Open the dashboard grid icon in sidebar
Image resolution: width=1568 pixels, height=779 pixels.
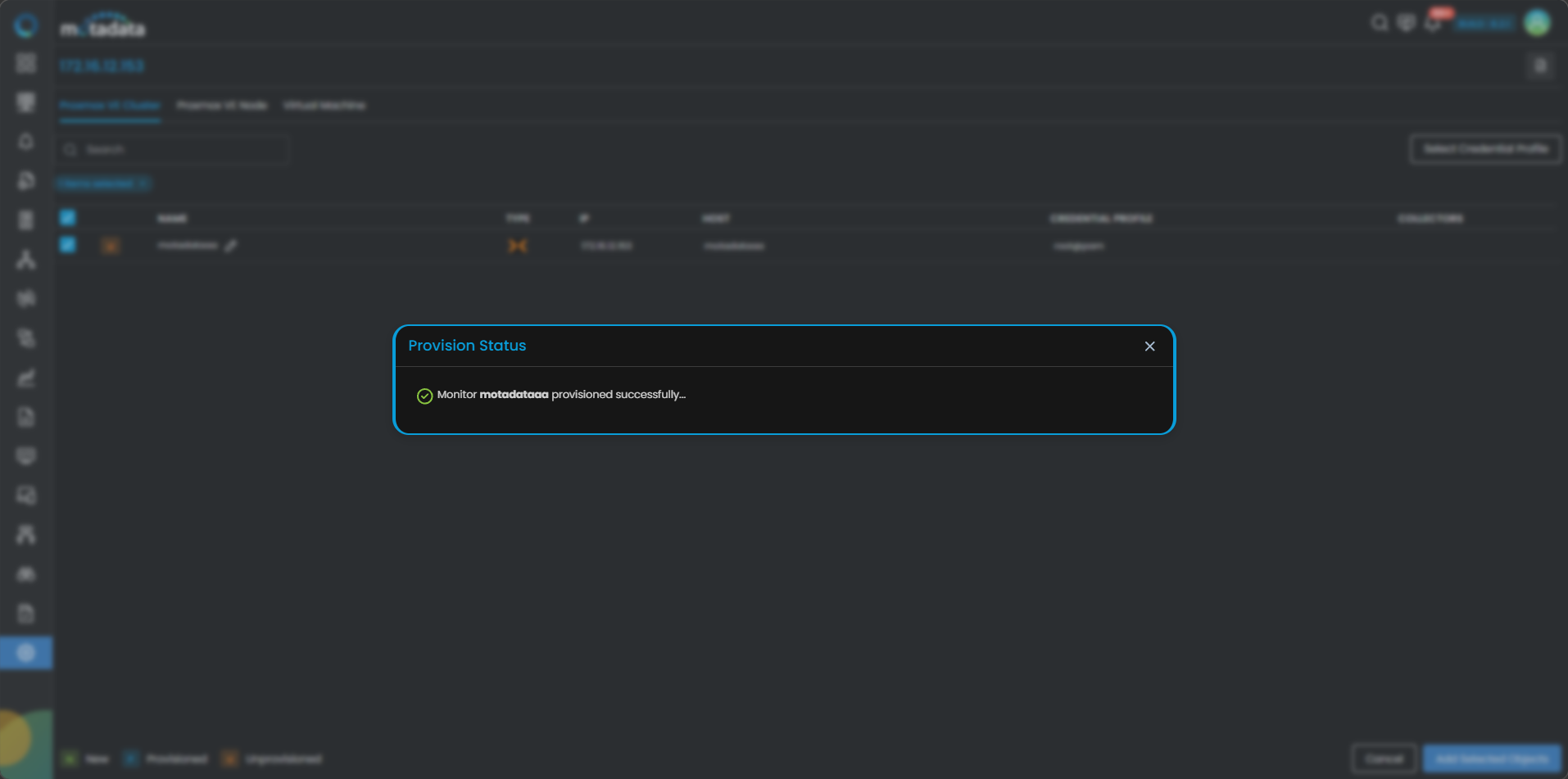pyautogui.click(x=26, y=63)
